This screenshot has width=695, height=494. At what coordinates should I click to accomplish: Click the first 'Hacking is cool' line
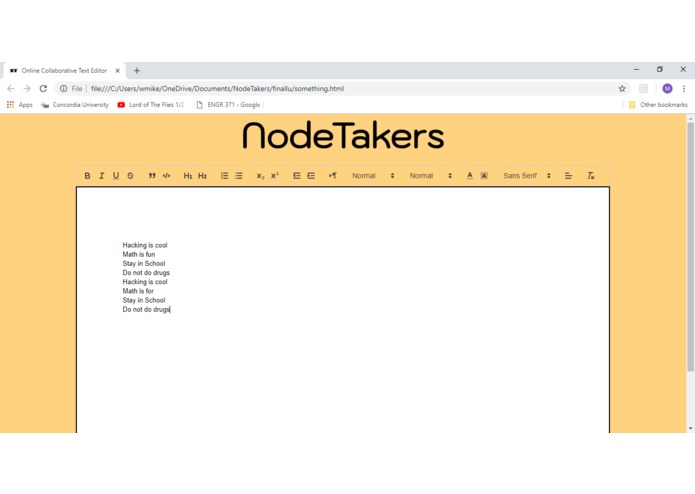tap(145, 245)
